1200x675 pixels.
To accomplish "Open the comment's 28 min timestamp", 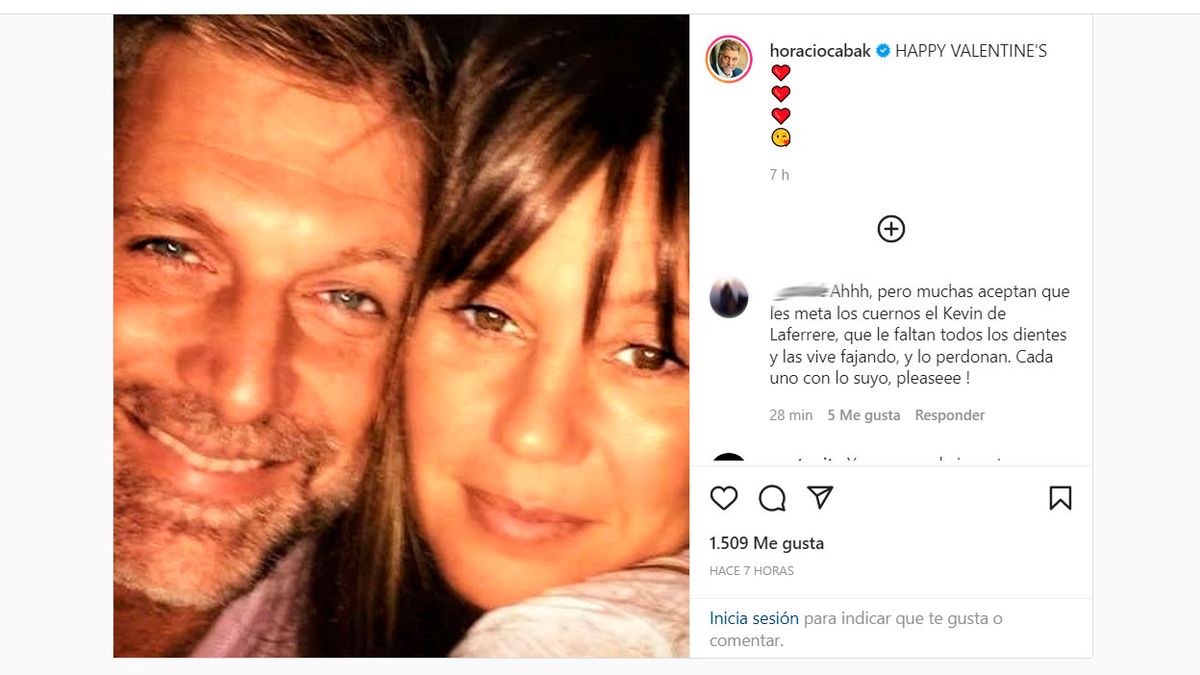I will click(x=791, y=415).
